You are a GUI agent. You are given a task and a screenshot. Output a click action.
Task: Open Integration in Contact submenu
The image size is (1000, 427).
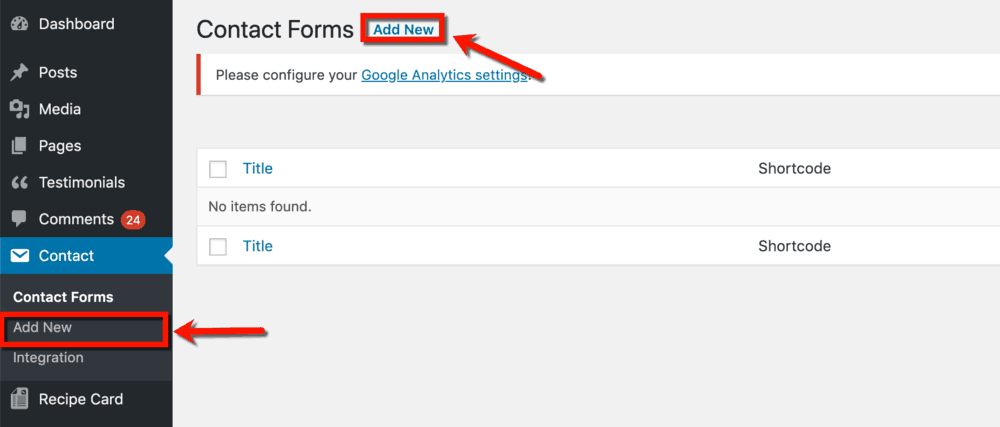click(x=48, y=358)
